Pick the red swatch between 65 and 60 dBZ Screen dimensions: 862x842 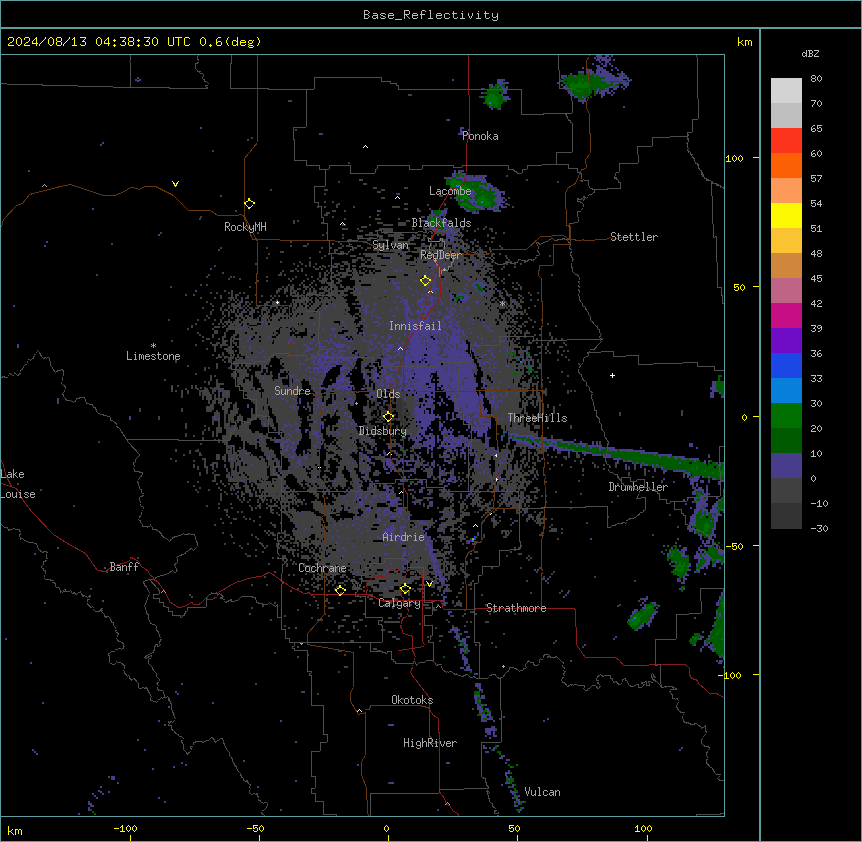point(786,140)
